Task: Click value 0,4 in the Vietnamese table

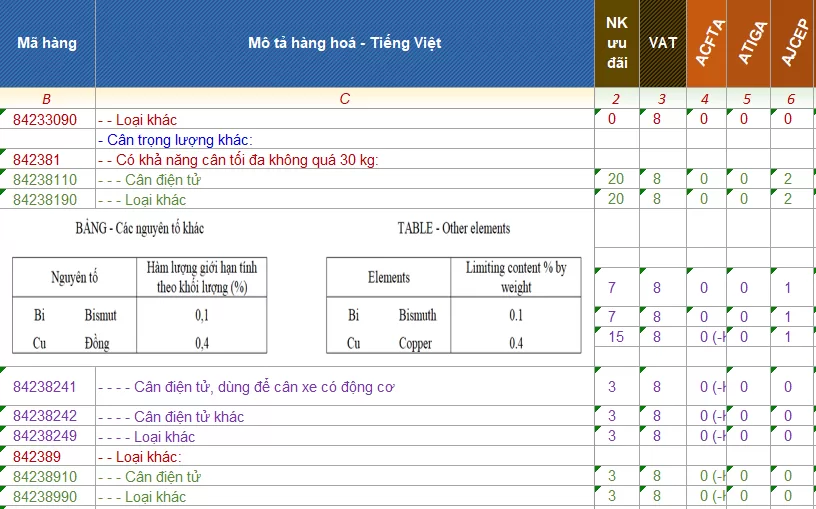Action: pos(202,343)
